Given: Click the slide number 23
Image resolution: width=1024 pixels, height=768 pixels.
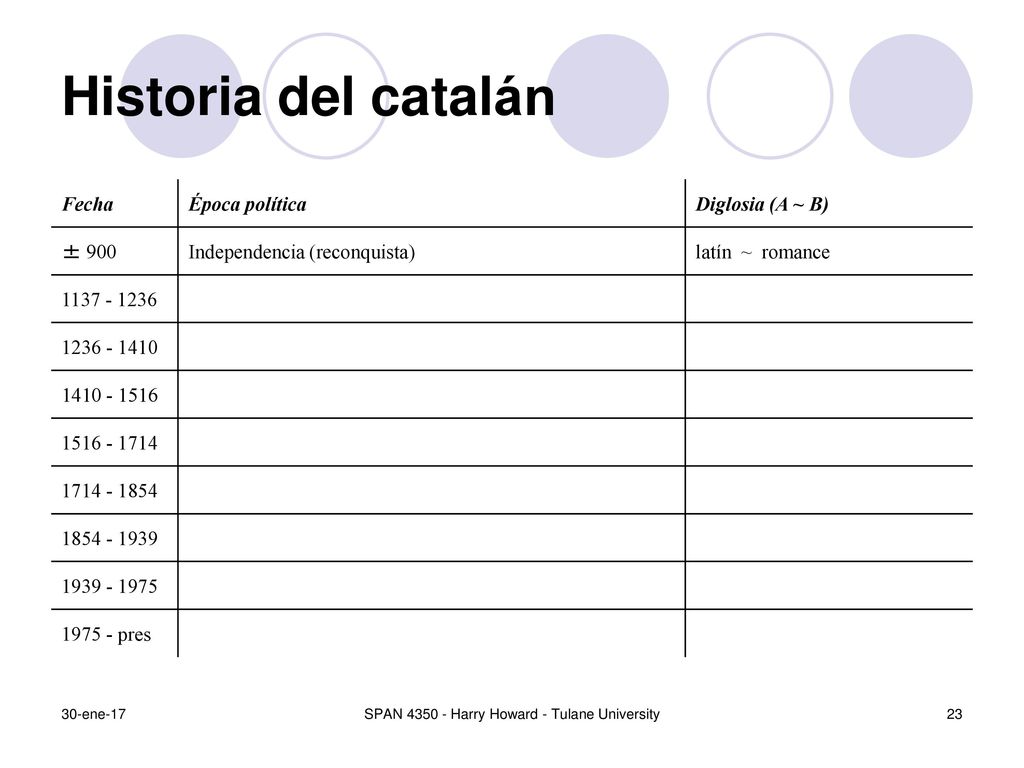Looking at the screenshot, I should click(954, 714).
